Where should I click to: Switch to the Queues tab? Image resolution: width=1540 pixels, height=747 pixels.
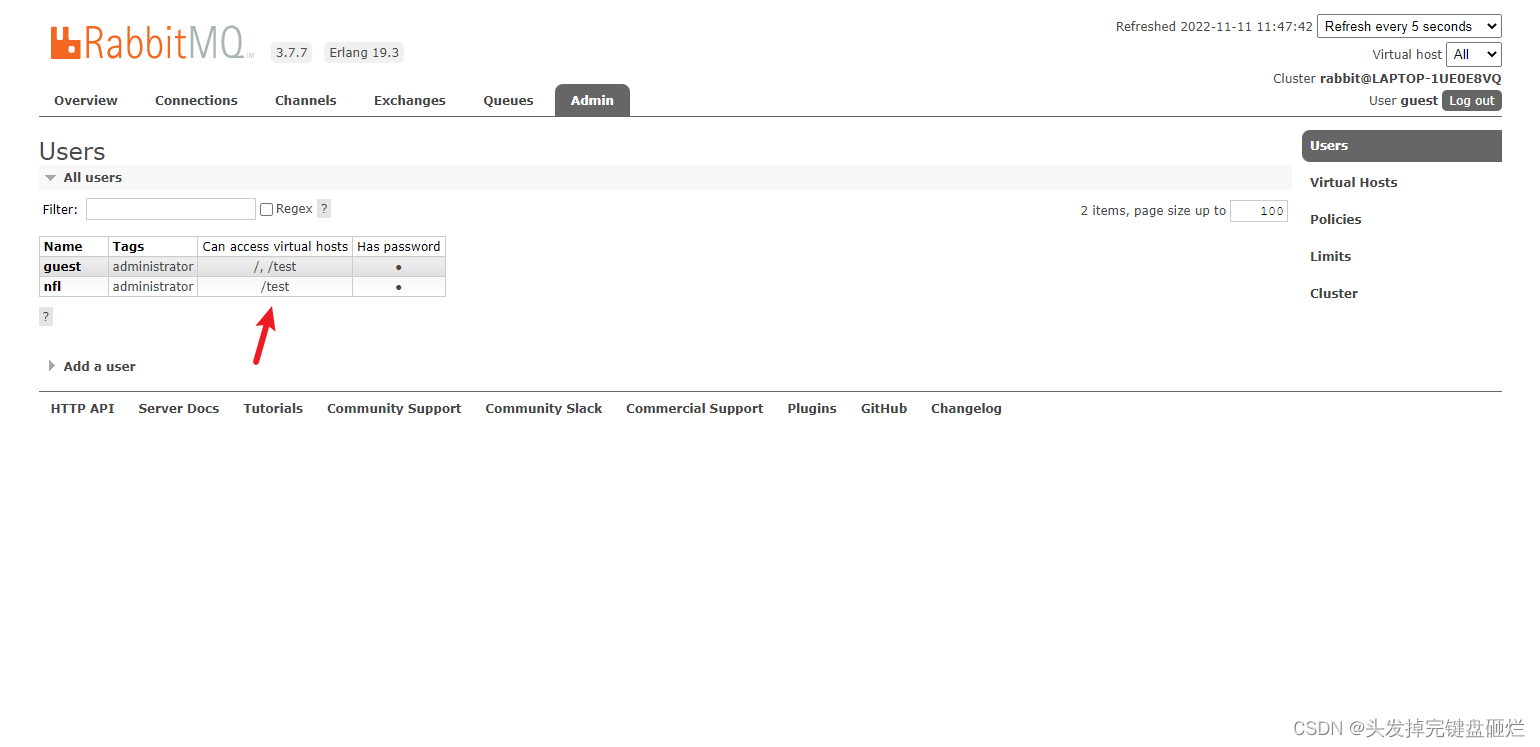tap(508, 100)
